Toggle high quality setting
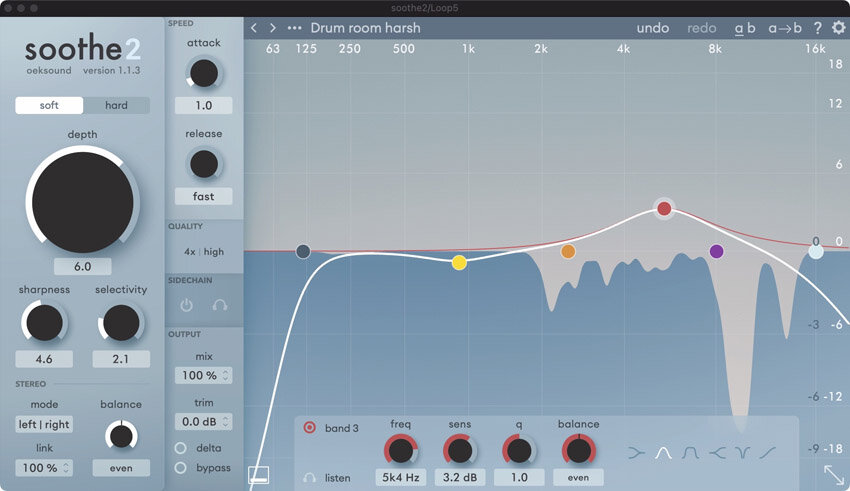This screenshot has width=850, height=491. coord(214,251)
